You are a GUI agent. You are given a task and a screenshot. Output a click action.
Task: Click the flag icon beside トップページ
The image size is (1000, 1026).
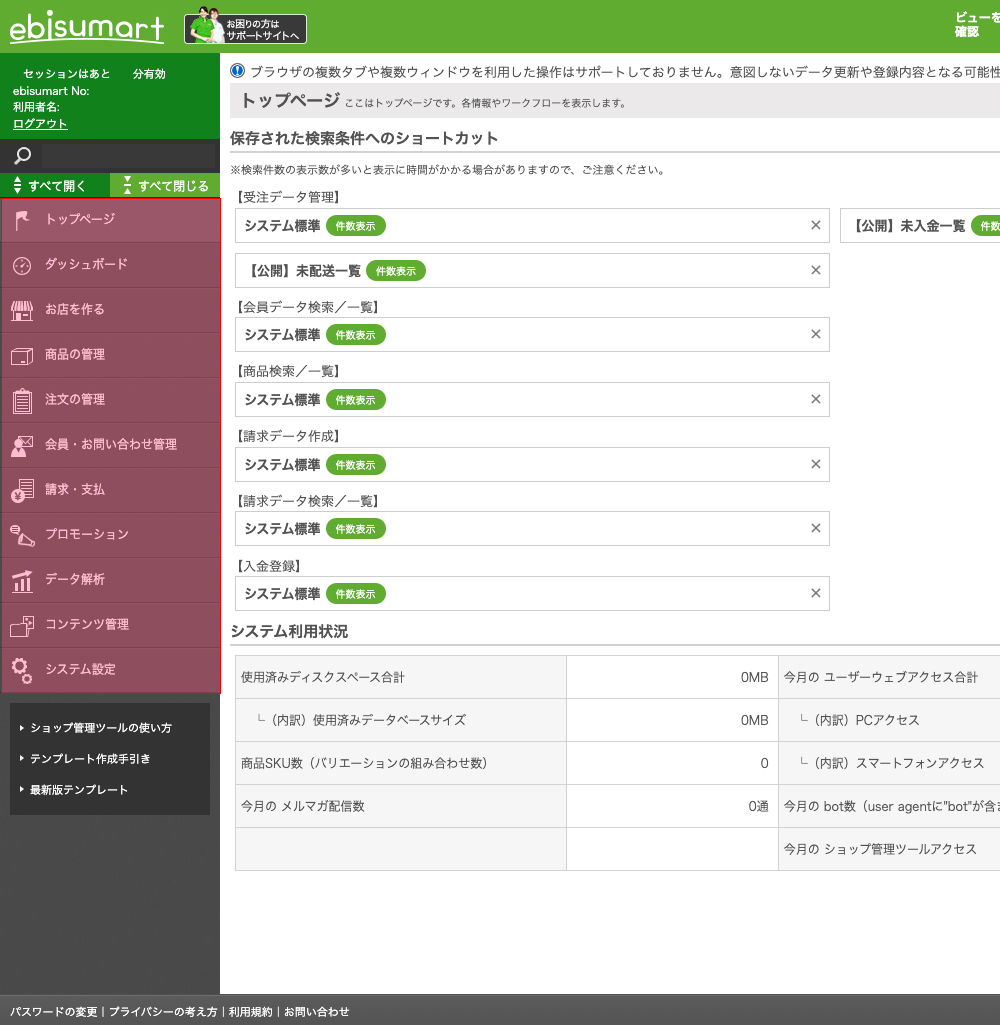pos(22,220)
